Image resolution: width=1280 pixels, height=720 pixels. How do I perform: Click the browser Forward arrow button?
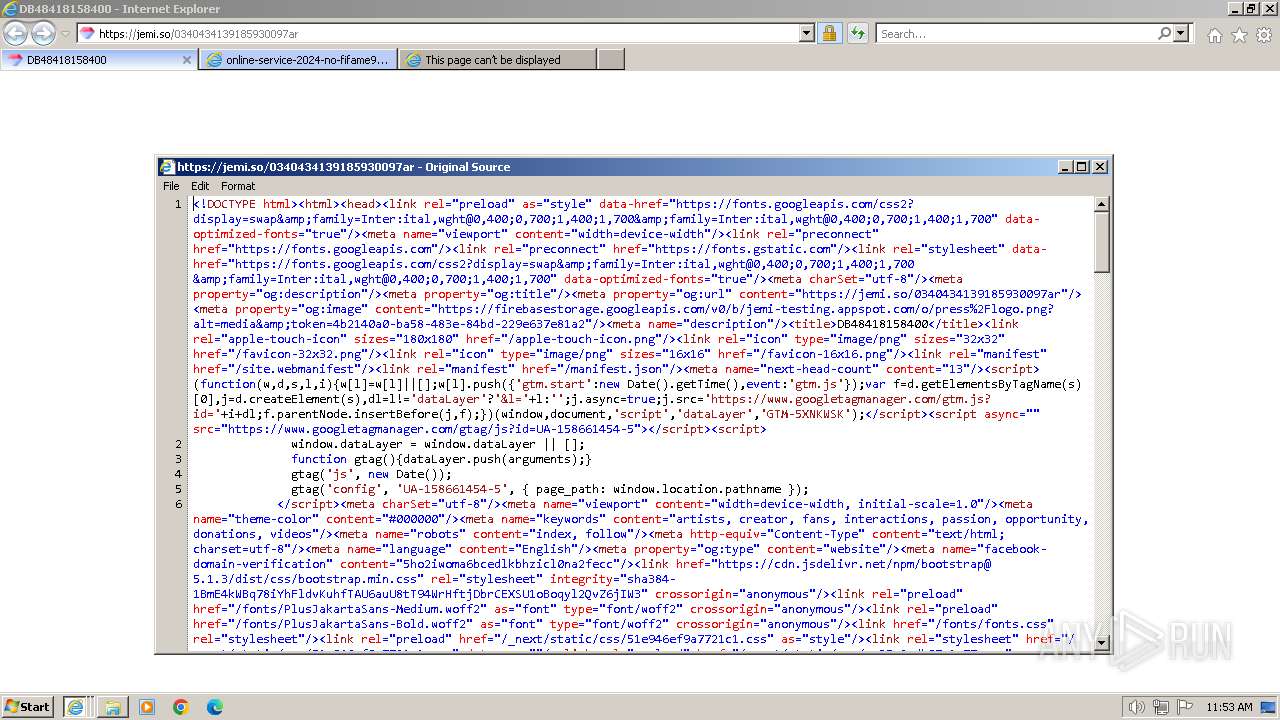coord(43,33)
